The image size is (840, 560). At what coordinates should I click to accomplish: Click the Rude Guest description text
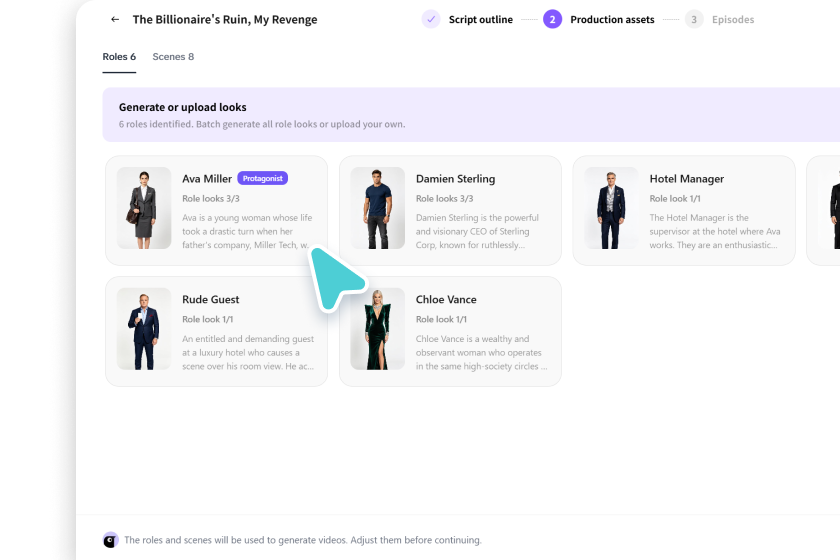[x=248, y=353]
